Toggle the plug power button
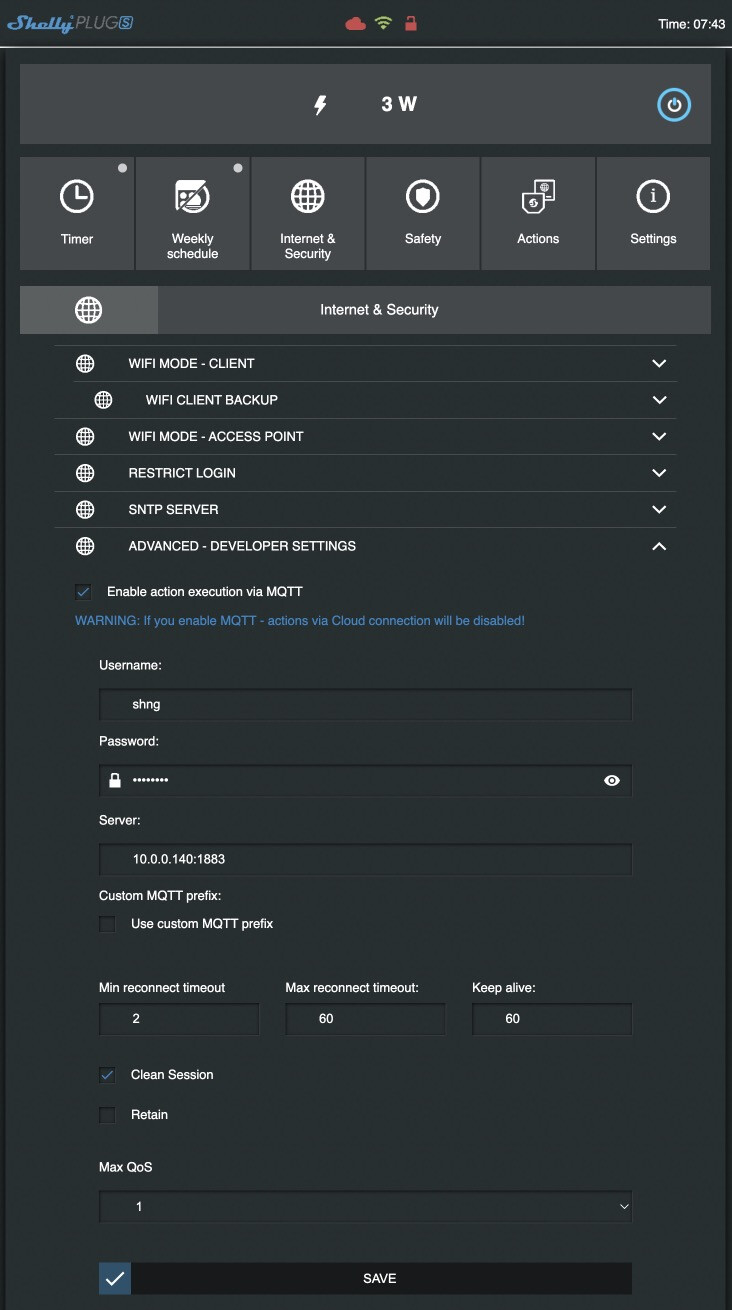 [674, 105]
